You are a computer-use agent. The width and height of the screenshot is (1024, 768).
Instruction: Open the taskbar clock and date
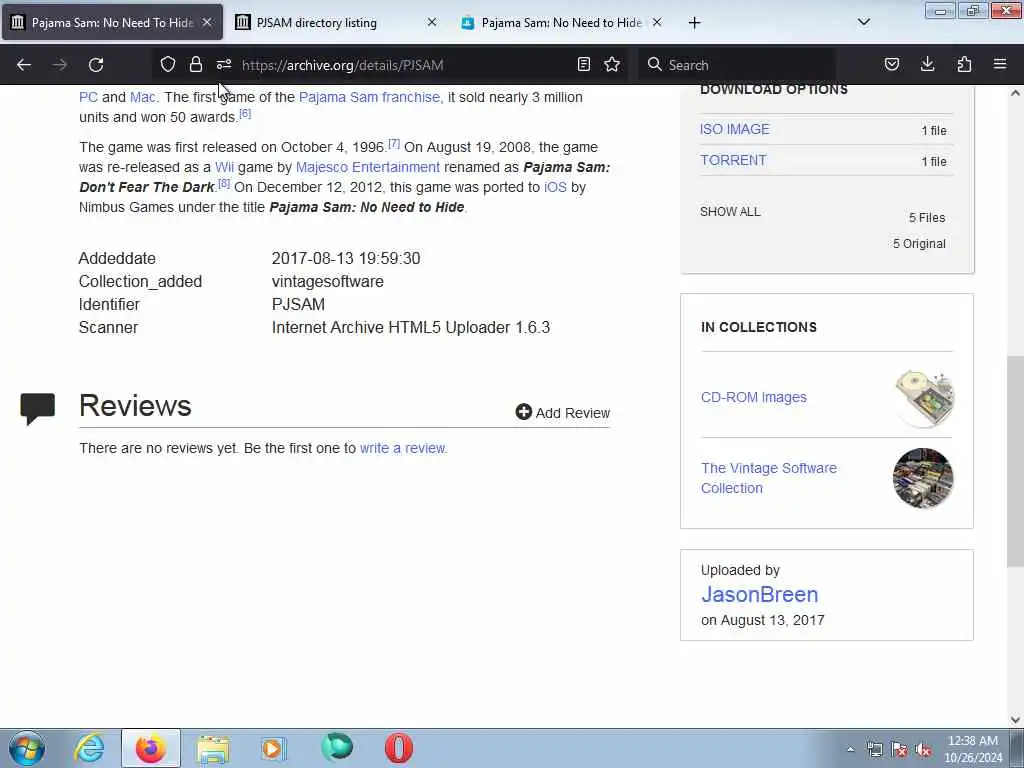point(973,749)
